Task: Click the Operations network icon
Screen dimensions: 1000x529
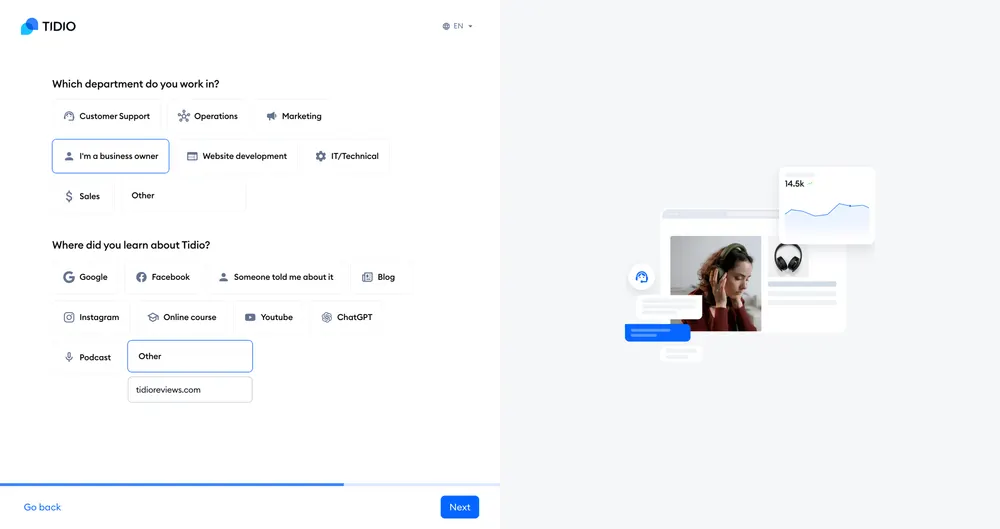Action: (184, 116)
